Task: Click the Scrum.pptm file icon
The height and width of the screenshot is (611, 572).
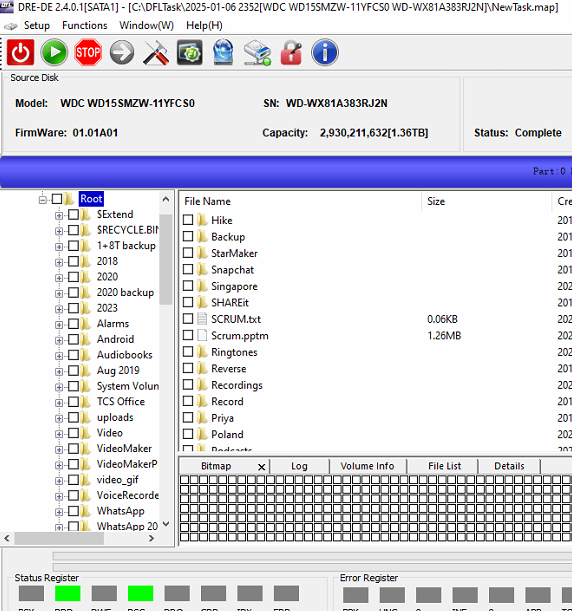Action: point(202,335)
